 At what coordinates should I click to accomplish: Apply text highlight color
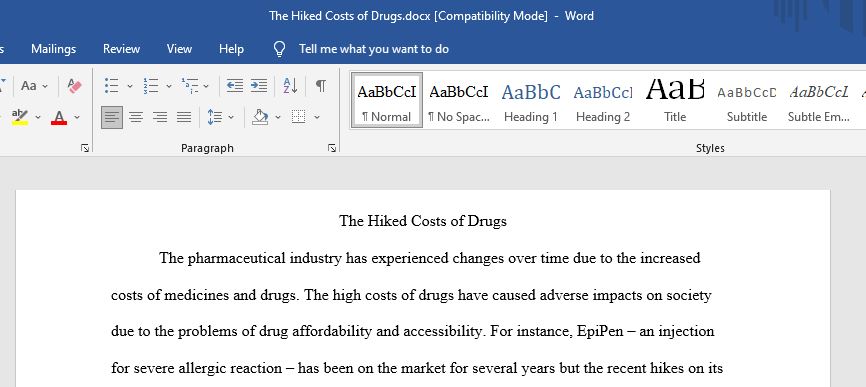20,117
